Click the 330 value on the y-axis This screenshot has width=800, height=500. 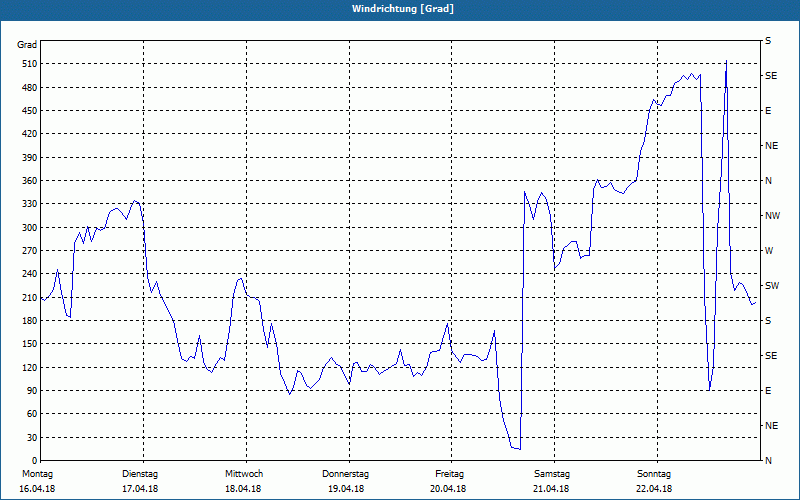tap(30, 204)
